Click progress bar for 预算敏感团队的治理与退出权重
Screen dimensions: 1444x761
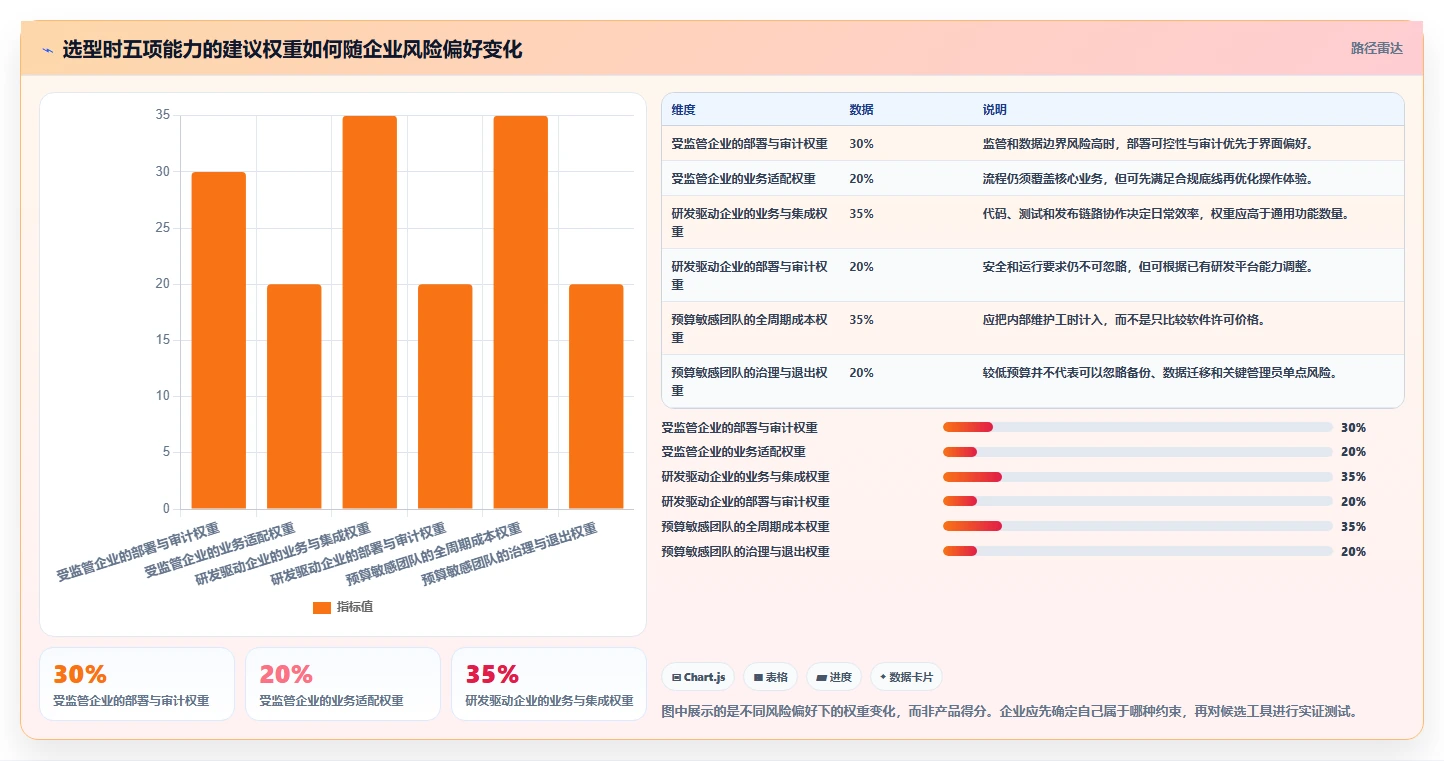1137,552
